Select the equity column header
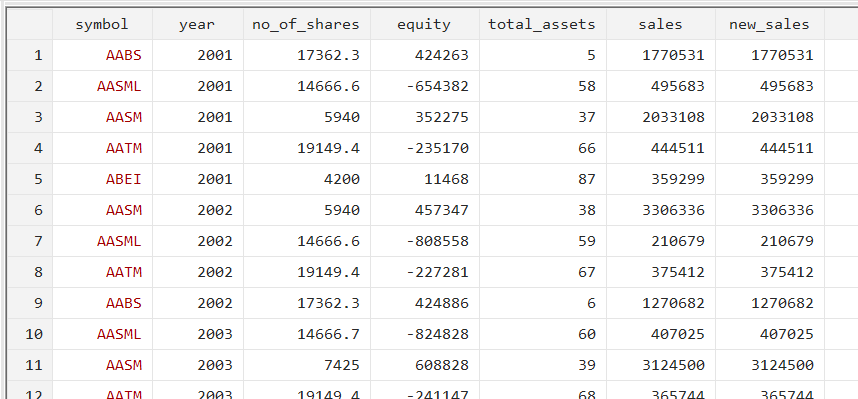Image resolution: width=858 pixels, height=399 pixels. click(425, 24)
